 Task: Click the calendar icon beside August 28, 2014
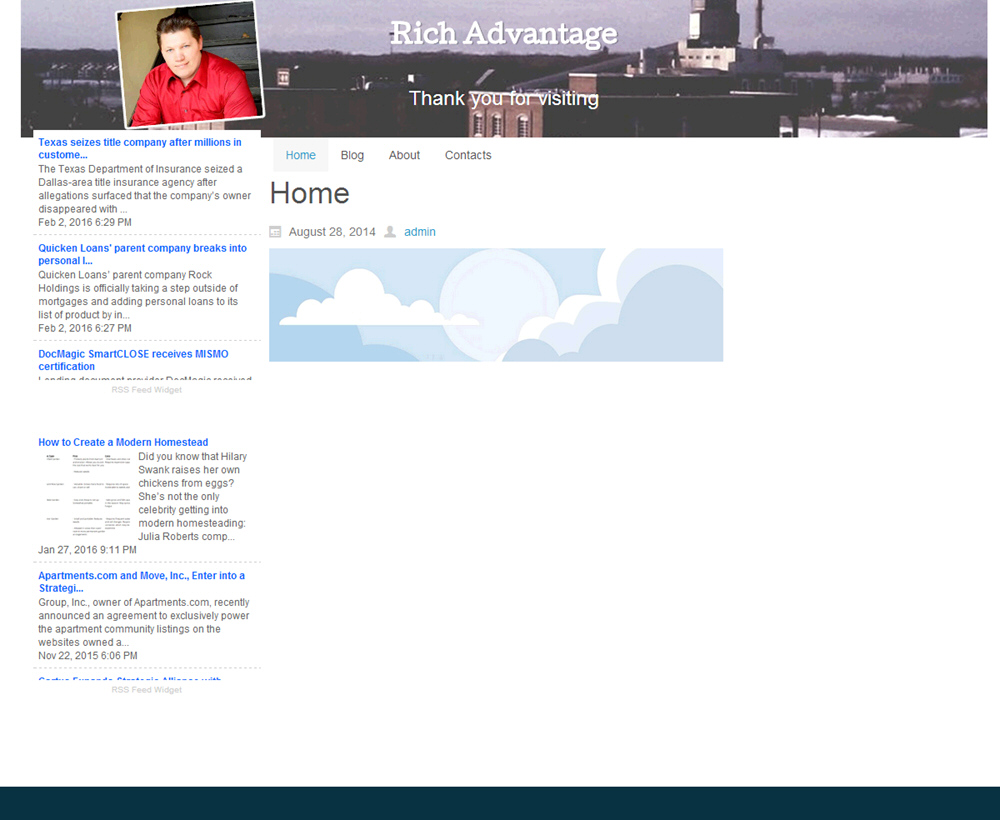[x=276, y=232]
